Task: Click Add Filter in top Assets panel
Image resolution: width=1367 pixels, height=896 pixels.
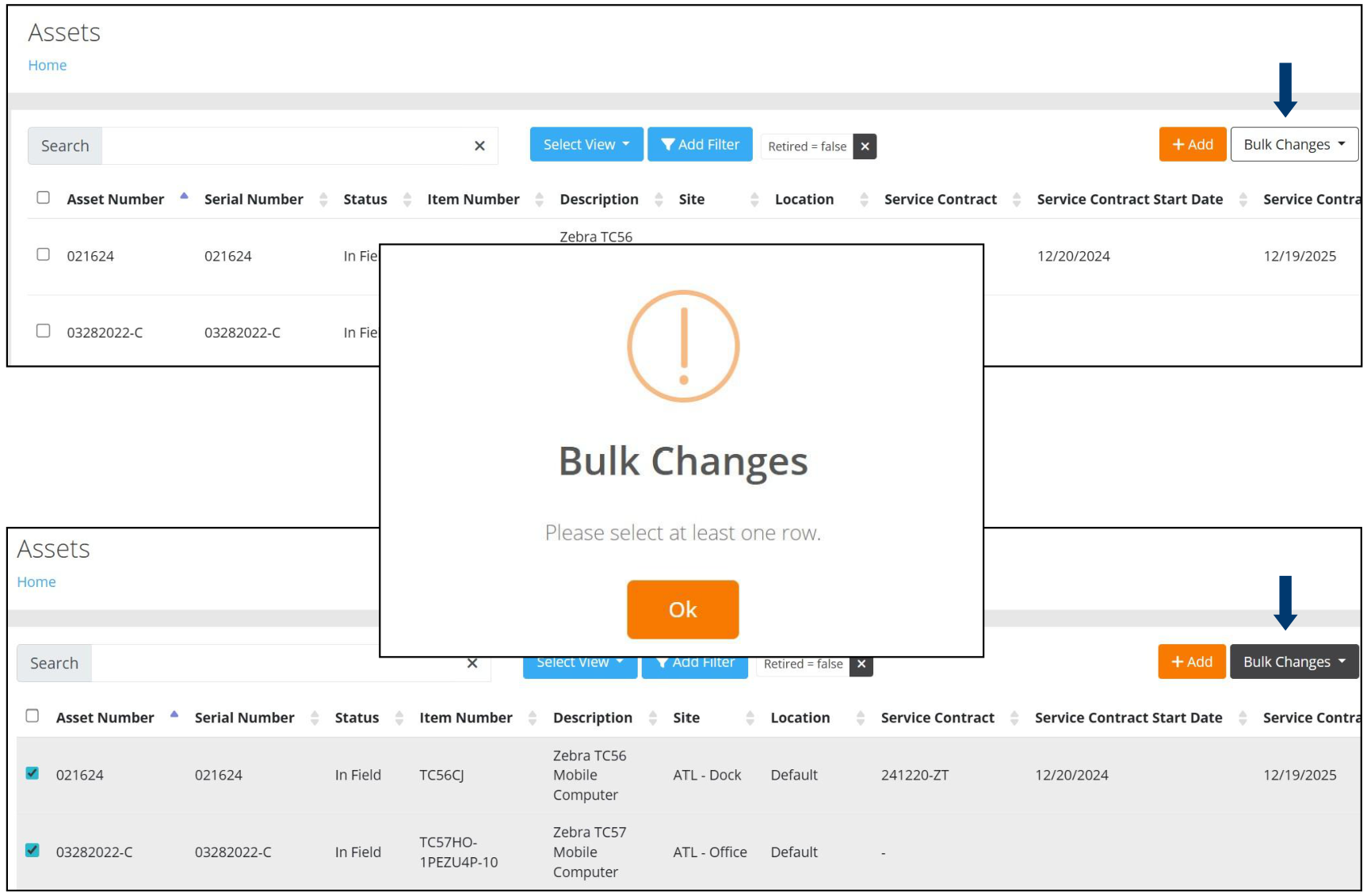Action: (x=700, y=144)
